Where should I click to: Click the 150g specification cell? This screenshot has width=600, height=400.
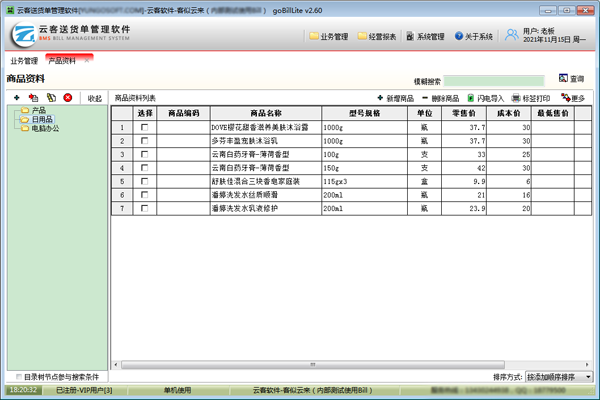click(x=364, y=168)
